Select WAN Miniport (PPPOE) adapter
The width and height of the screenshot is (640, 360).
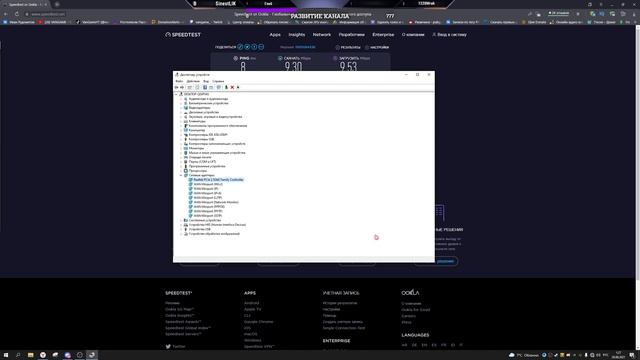click(x=209, y=207)
